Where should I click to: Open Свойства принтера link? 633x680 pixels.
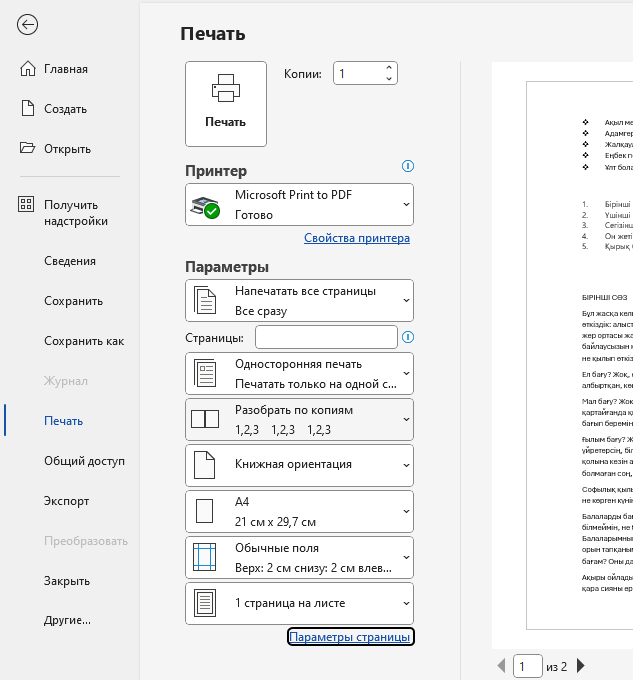click(356, 238)
